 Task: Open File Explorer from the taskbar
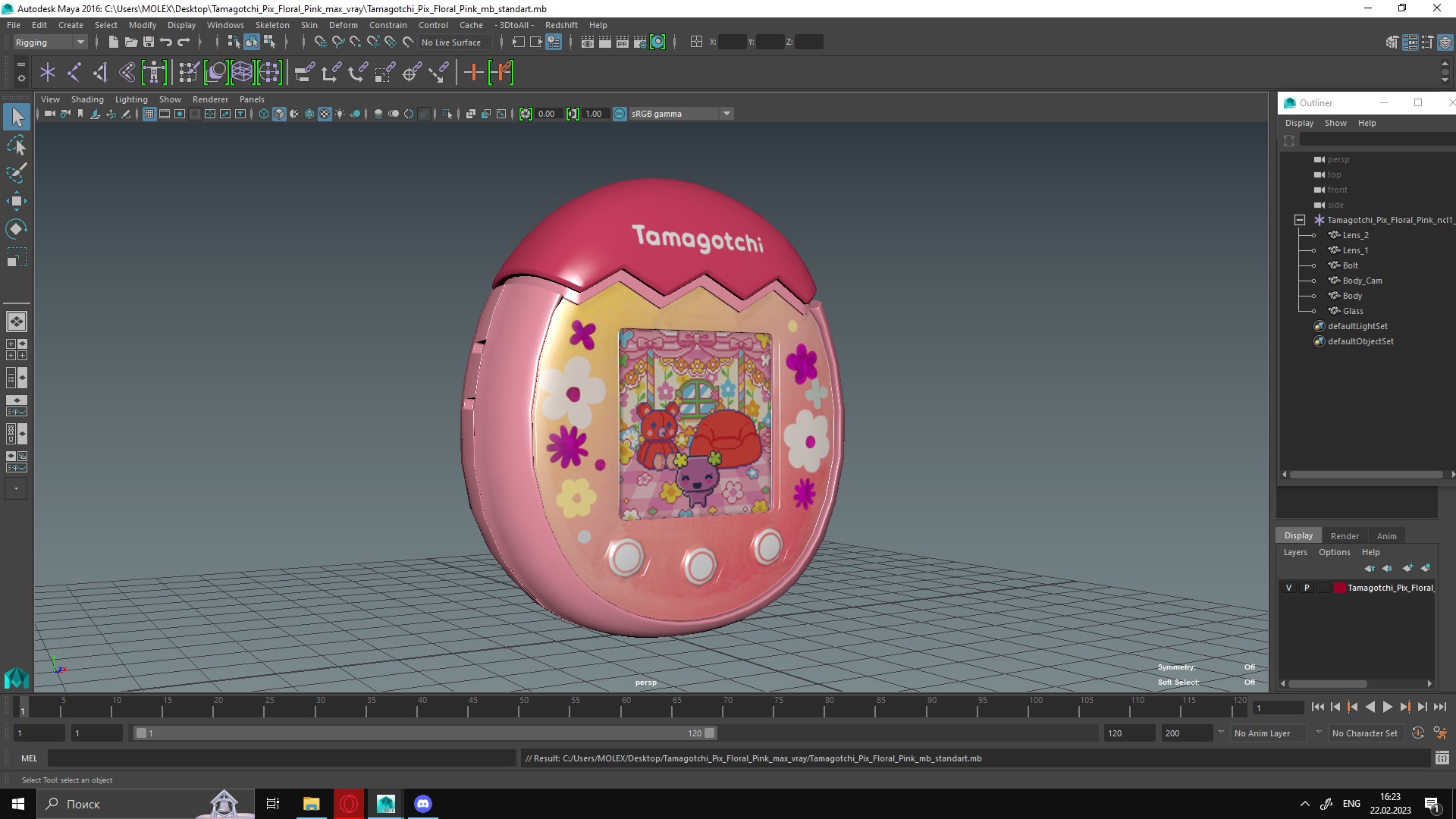point(311,804)
